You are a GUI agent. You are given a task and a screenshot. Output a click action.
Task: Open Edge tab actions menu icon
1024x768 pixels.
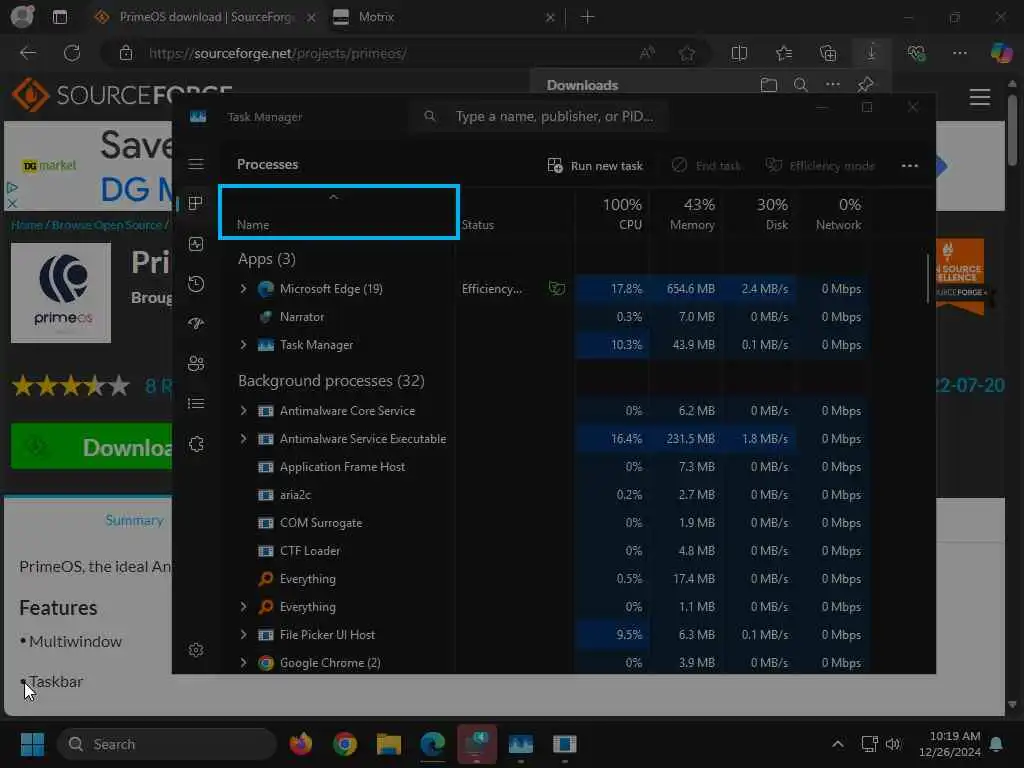[59, 17]
